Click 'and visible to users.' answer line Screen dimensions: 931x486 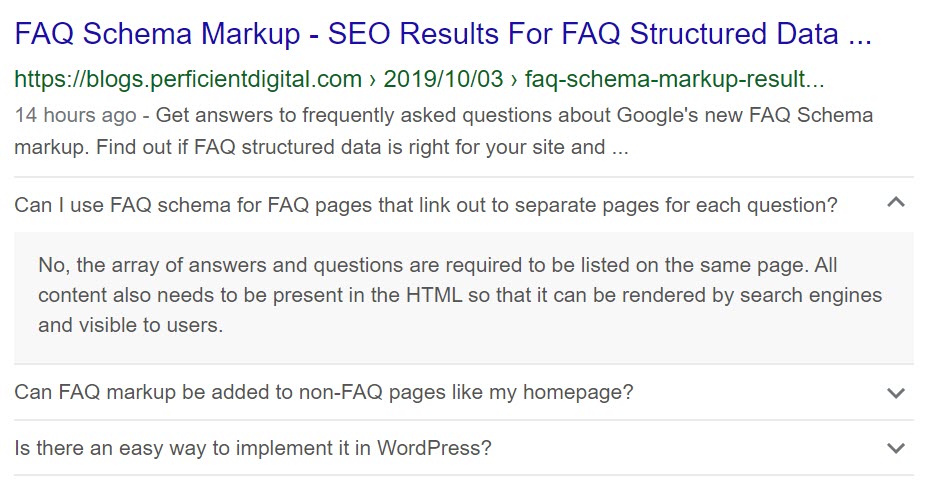click(x=131, y=325)
